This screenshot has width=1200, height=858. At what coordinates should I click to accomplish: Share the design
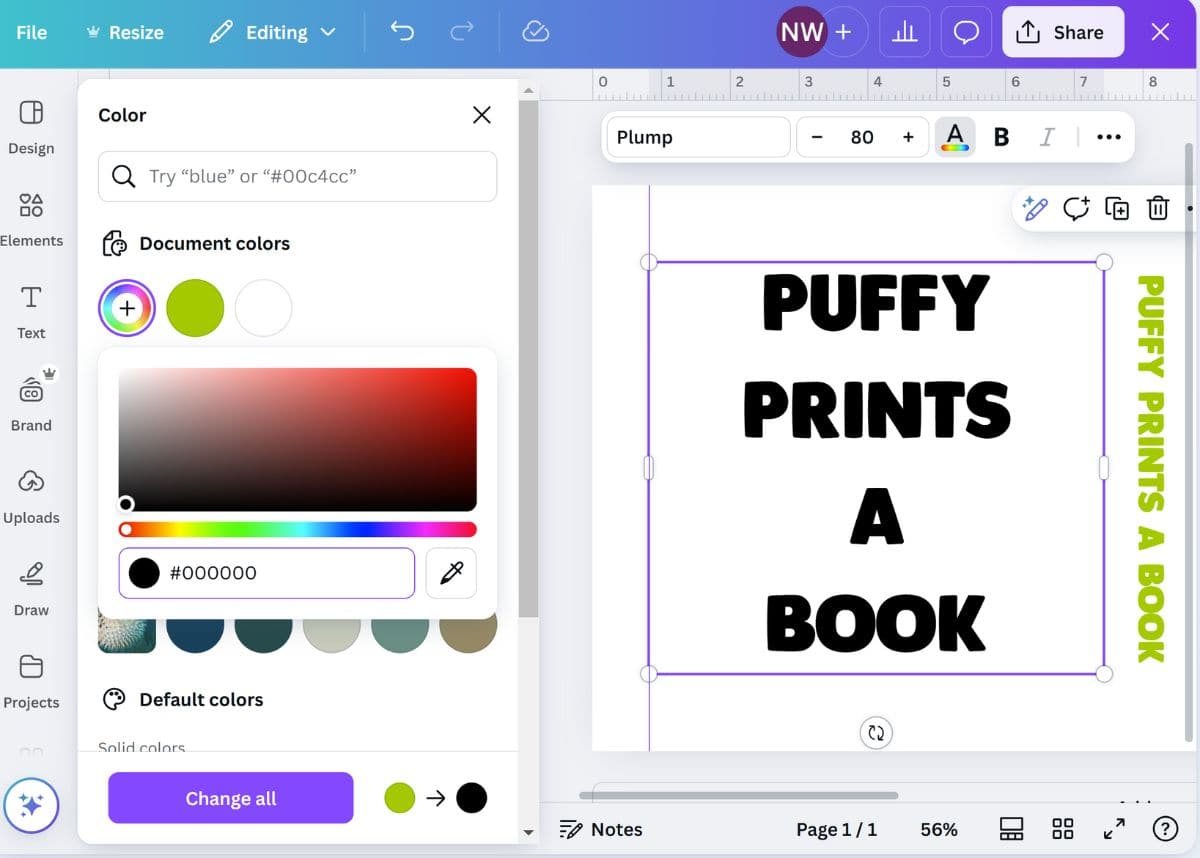pos(1063,32)
